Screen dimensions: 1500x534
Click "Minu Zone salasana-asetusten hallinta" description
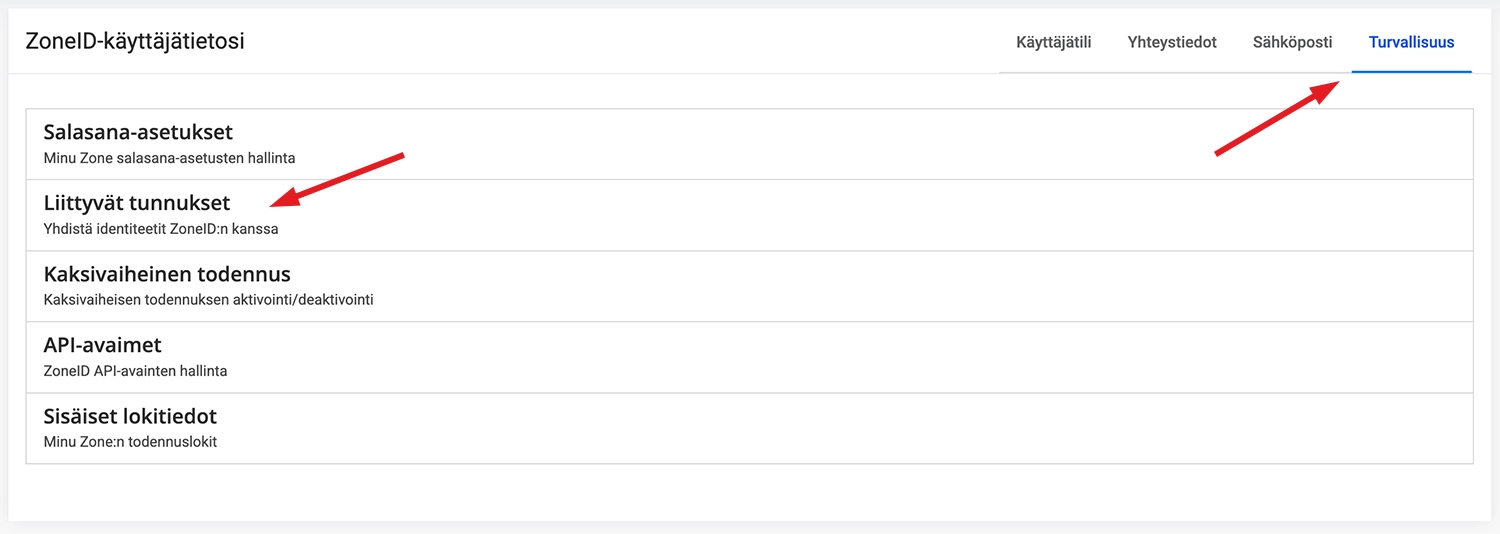(169, 158)
